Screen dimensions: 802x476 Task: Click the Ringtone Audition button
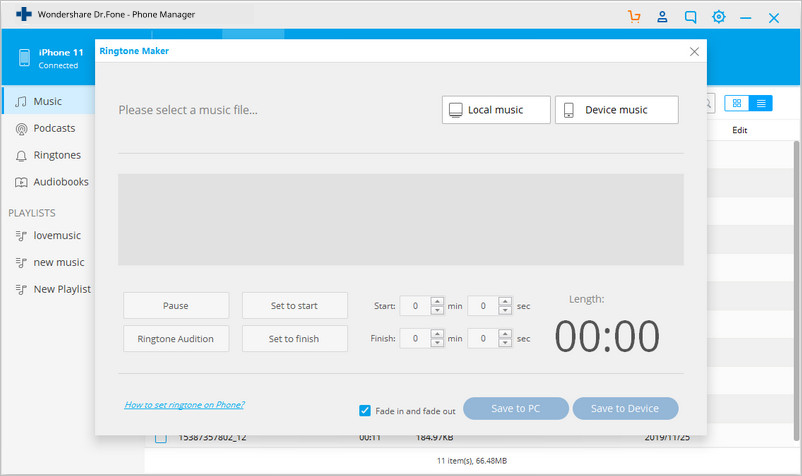(176, 339)
